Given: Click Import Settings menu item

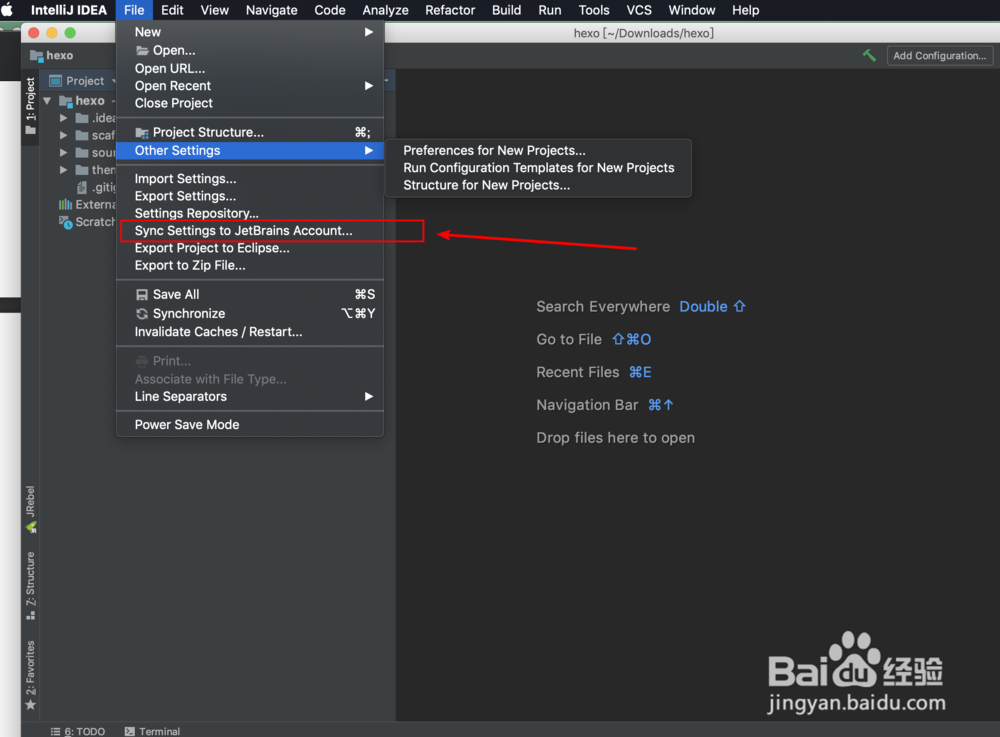Looking at the screenshot, I should (250, 179).
